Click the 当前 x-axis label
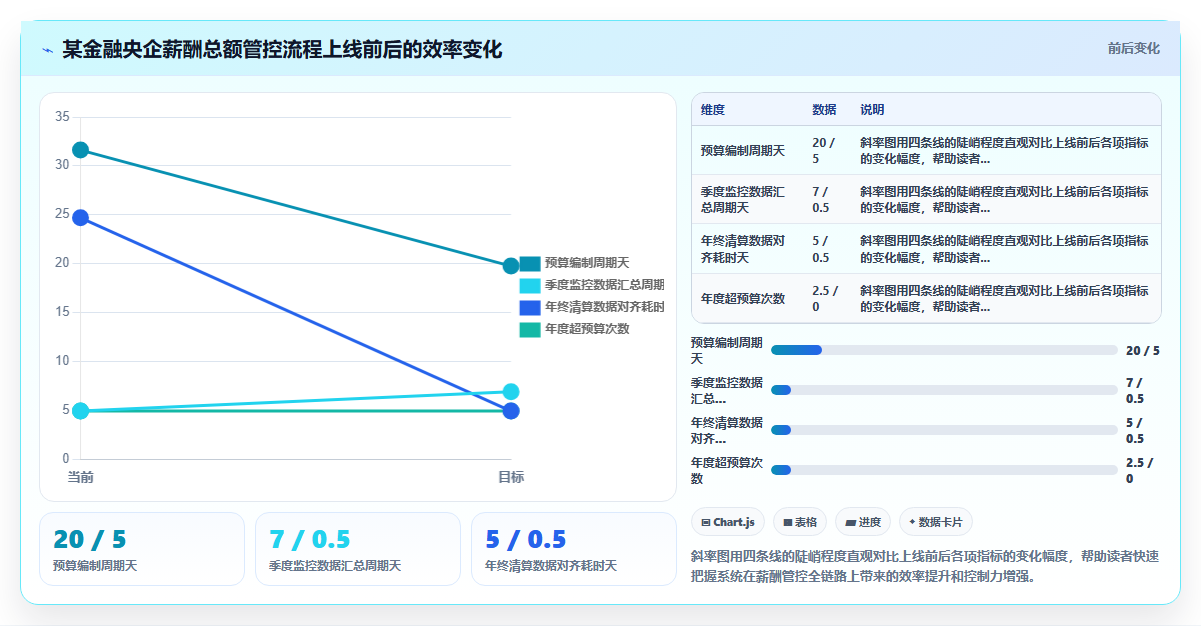The height and width of the screenshot is (626, 1201). click(80, 477)
